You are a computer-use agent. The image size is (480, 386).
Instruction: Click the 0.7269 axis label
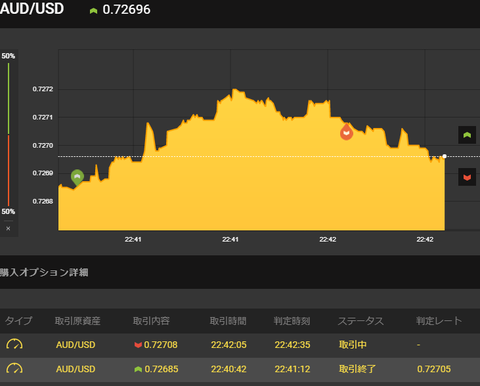[43, 173]
